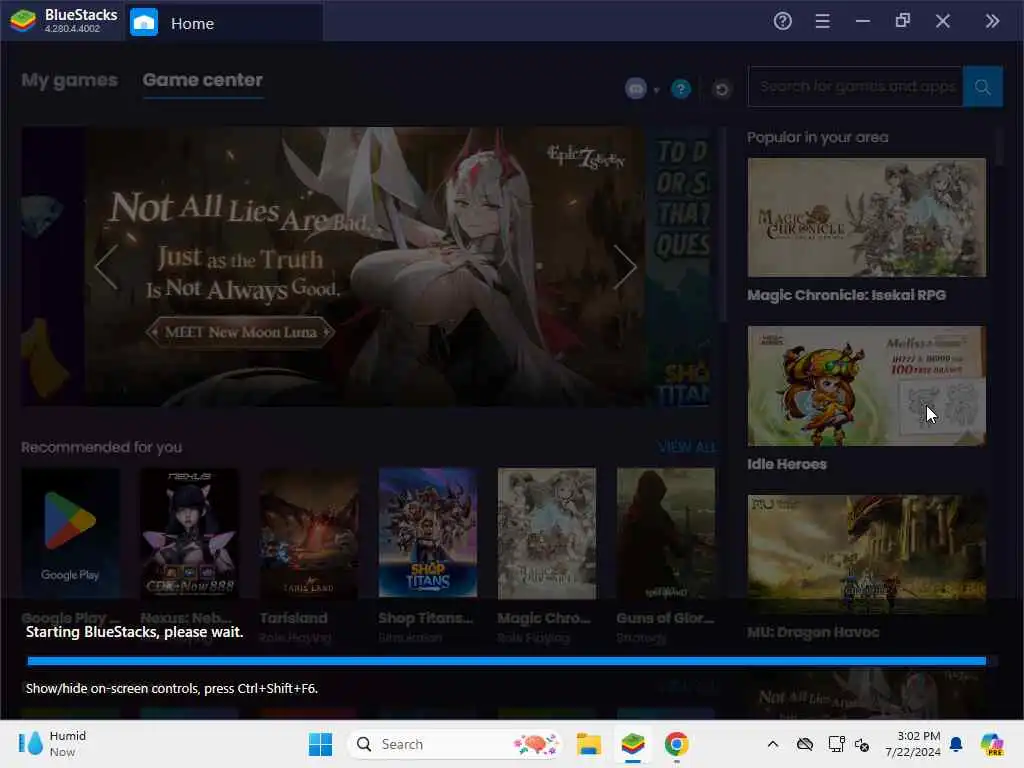Click the main content vertical scrollbar
Image resolution: width=1024 pixels, height=768 pixels.
click(723, 225)
